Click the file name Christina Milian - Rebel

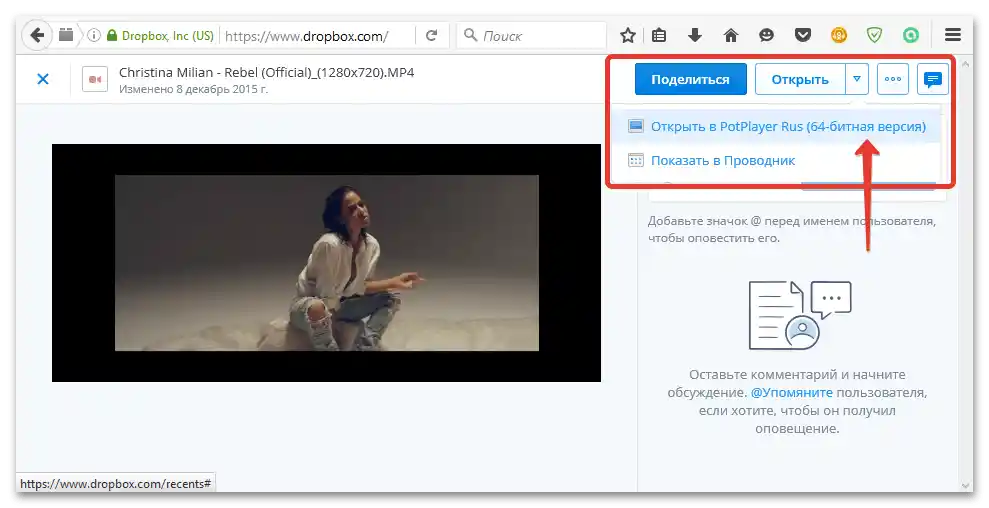click(x=266, y=72)
